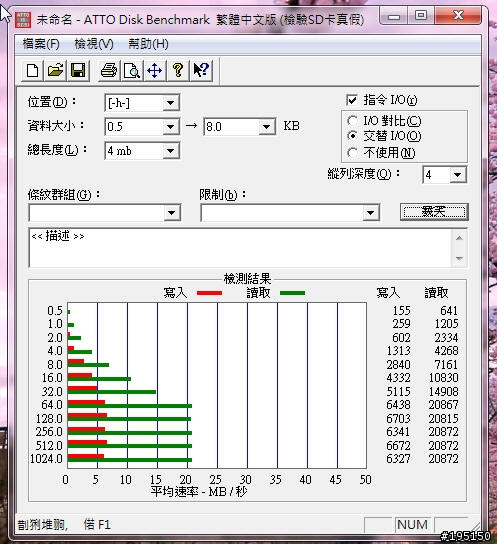Open print preview magnifier icon
Screen dimensions: 497x544
132,71
